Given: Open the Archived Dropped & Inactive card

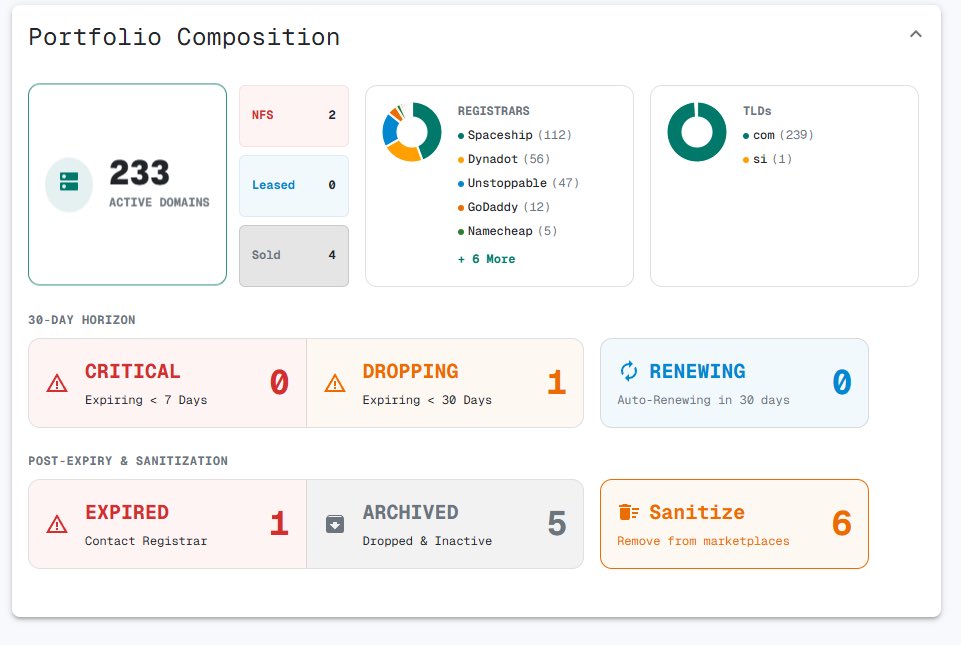Looking at the screenshot, I should point(445,524).
